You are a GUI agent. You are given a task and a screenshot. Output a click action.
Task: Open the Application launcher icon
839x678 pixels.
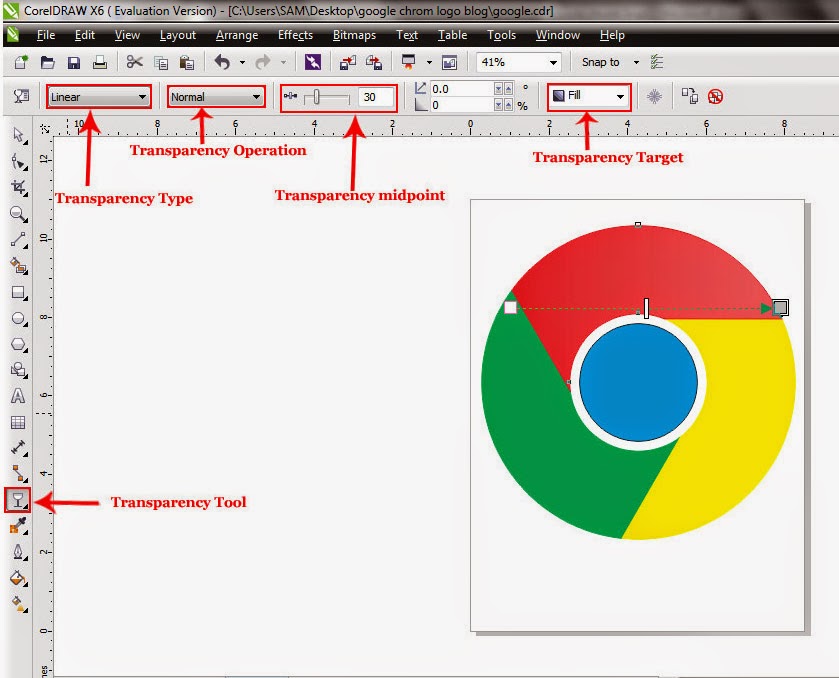point(409,63)
